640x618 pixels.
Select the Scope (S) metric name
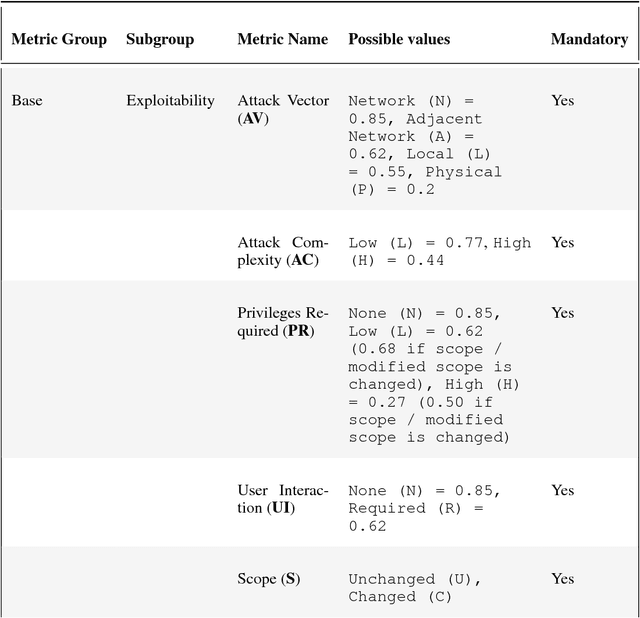click(268, 579)
